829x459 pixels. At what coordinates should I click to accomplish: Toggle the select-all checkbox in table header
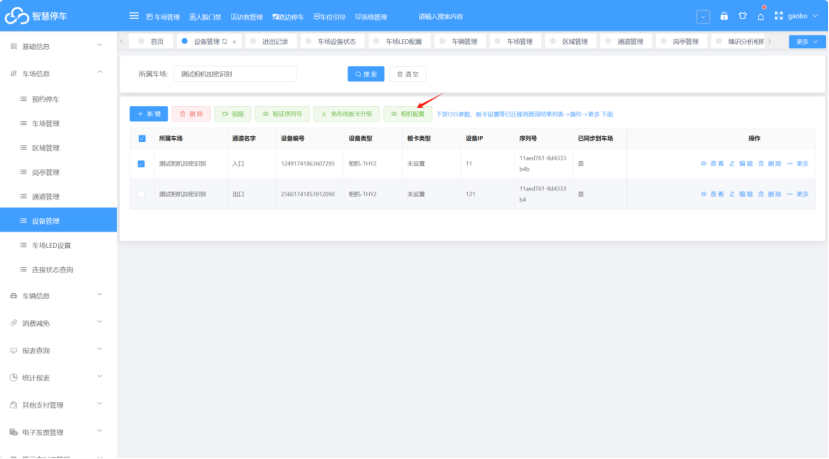coord(142,139)
